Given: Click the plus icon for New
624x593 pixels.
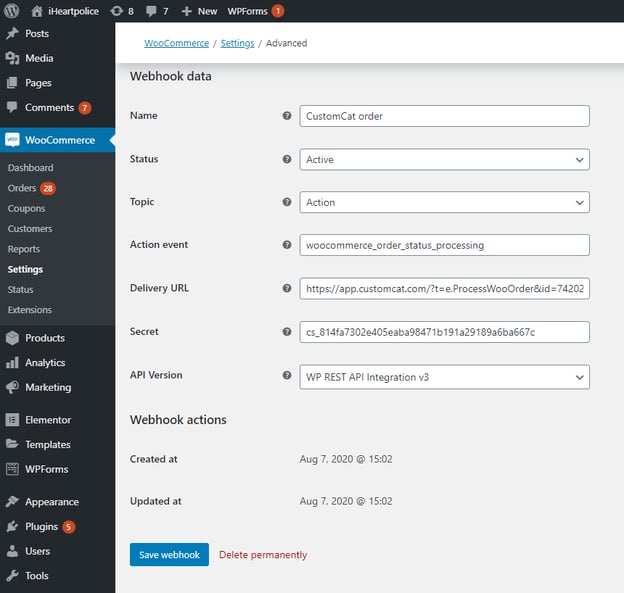Looking at the screenshot, I should click(x=186, y=11).
